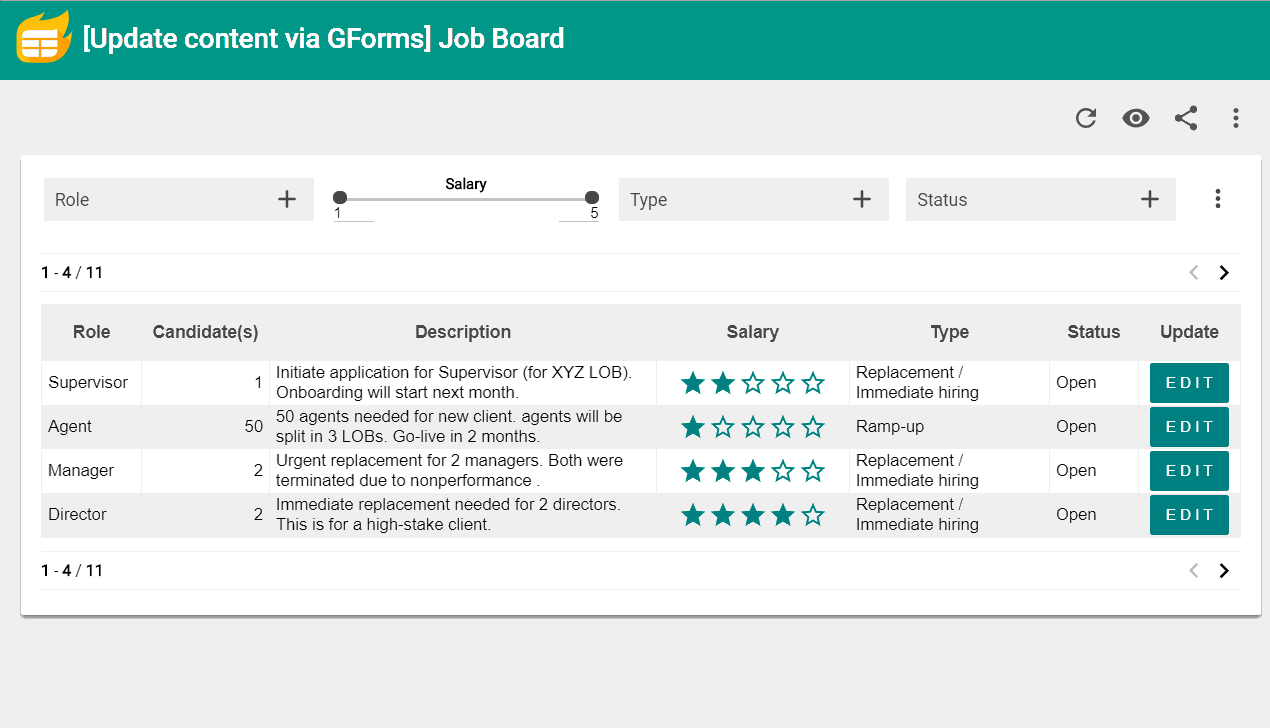Click the Candidate(s) column header
The image size is (1270, 728).
tap(205, 332)
